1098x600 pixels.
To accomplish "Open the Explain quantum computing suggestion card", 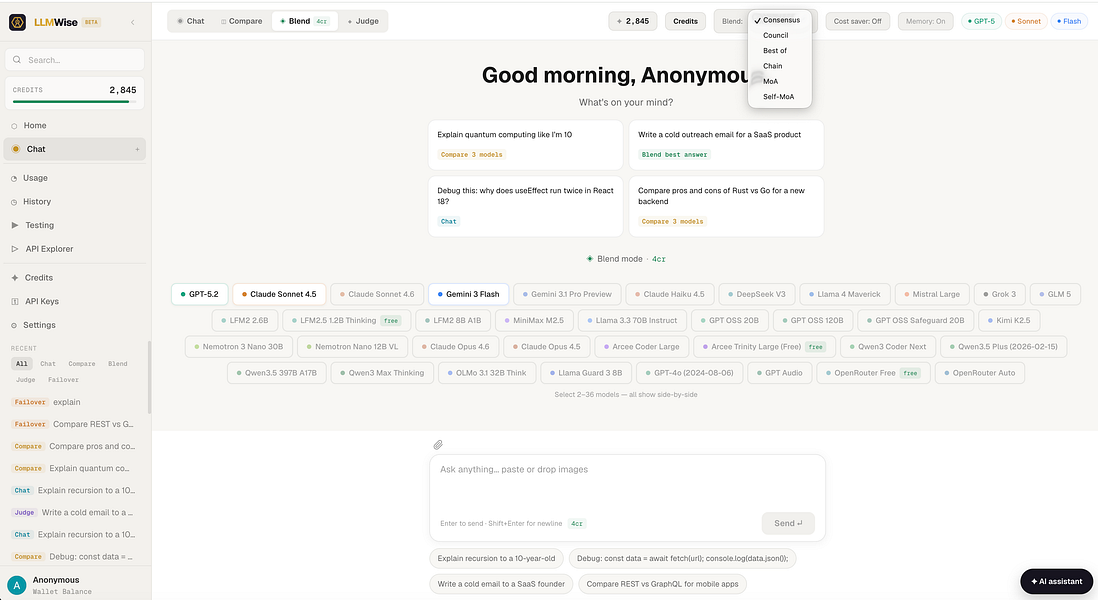I will point(525,145).
